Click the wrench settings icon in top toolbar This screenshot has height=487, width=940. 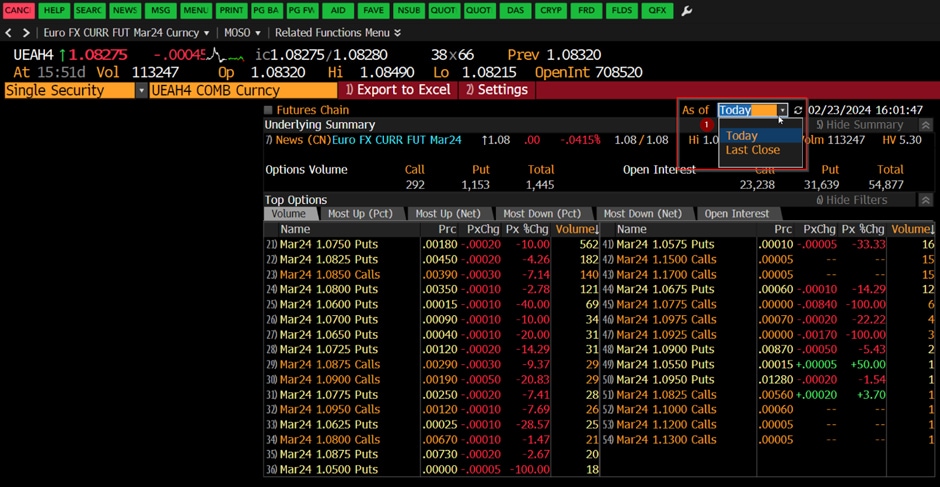[x=686, y=11]
